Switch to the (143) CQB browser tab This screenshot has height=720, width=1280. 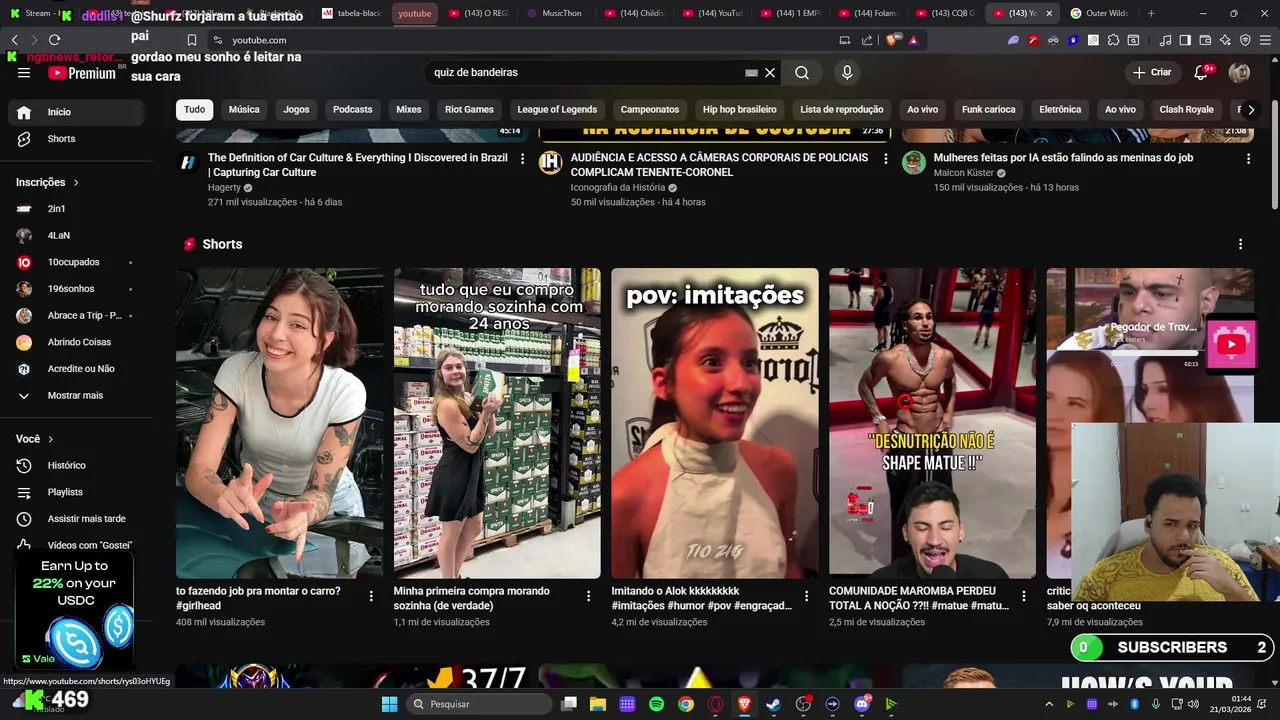[945, 13]
